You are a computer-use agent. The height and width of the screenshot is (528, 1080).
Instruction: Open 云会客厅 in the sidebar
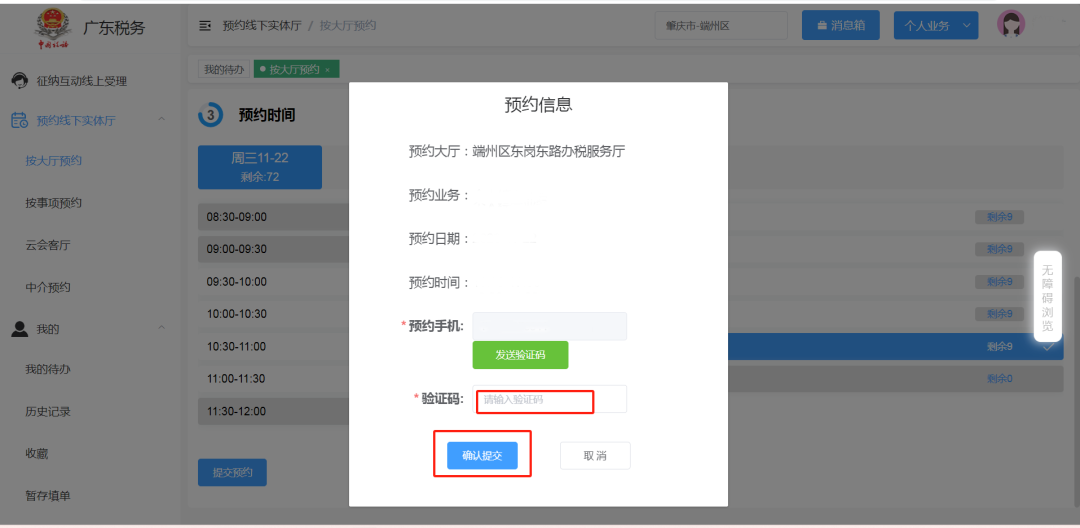click(x=48, y=245)
